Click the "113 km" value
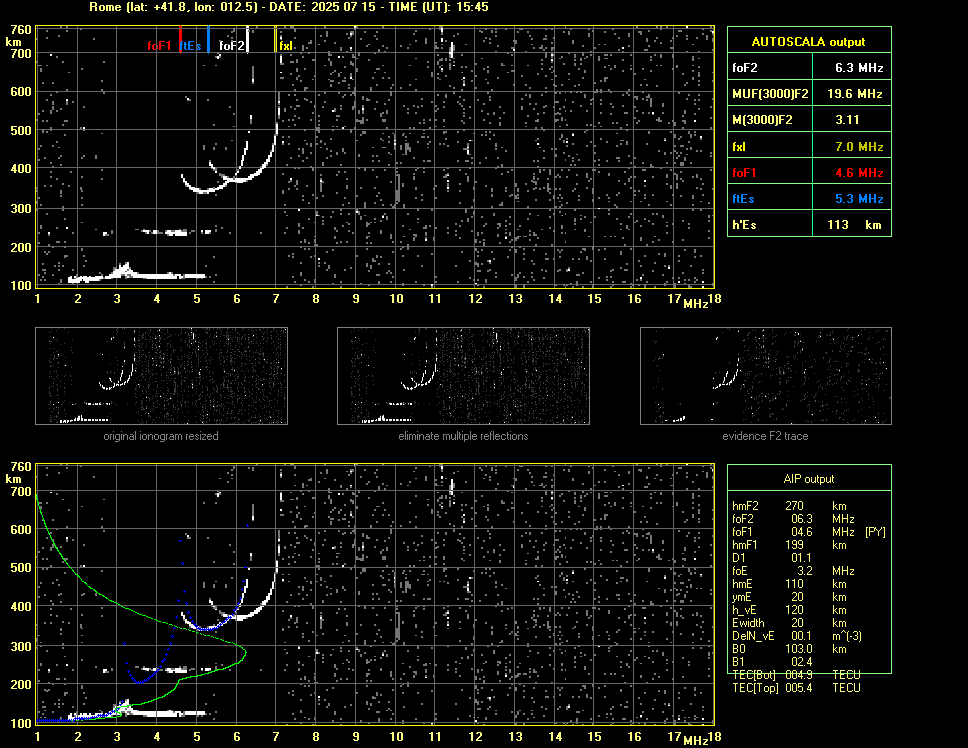Viewport: 968px width, 748px height. pos(854,225)
